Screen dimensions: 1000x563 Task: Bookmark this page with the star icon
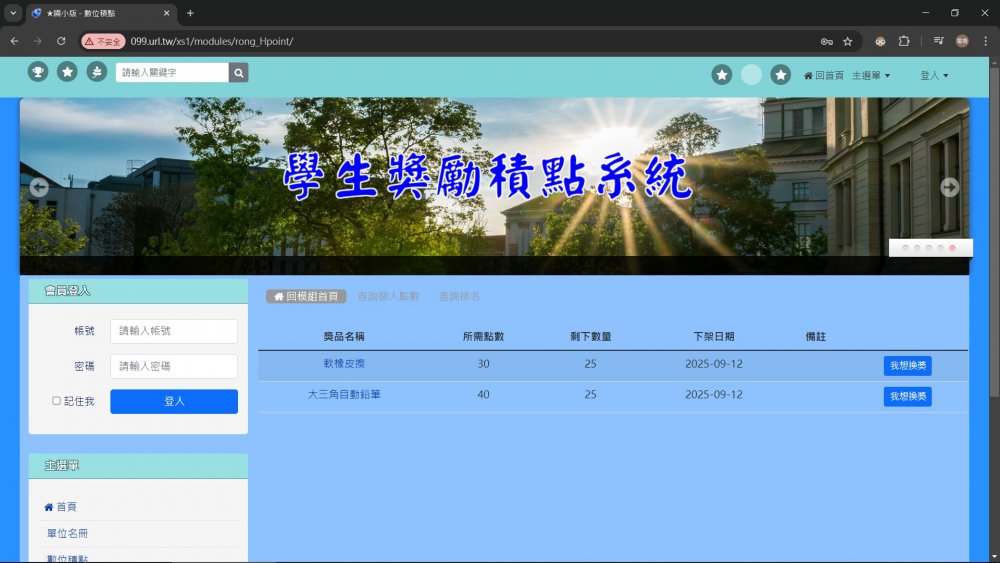(x=848, y=41)
